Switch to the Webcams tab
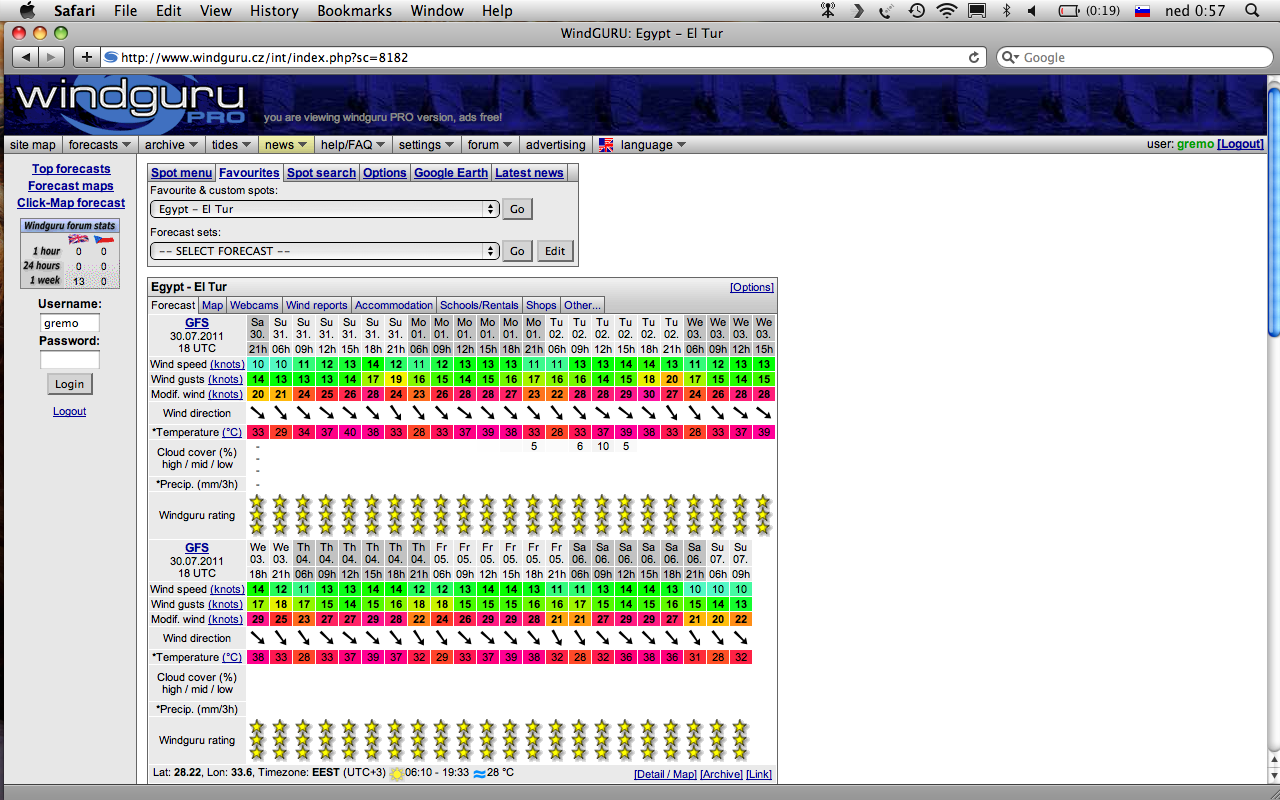 [254, 305]
